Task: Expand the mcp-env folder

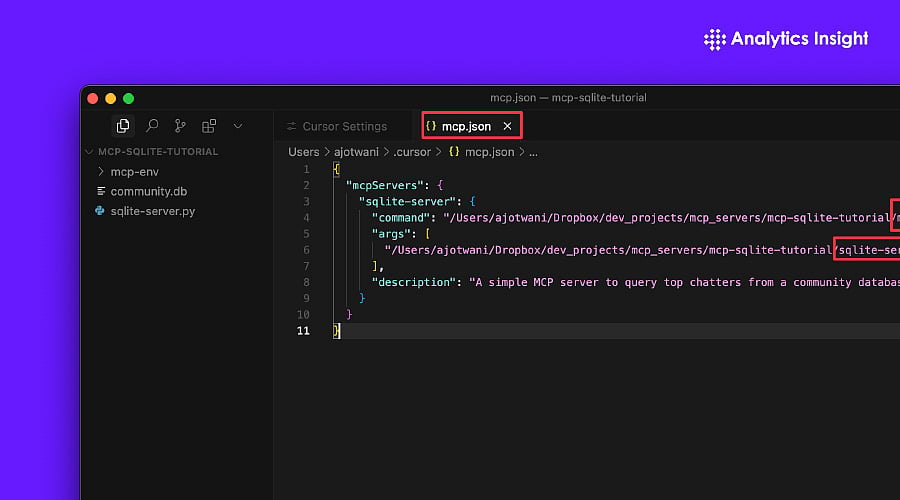Action: click(134, 172)
